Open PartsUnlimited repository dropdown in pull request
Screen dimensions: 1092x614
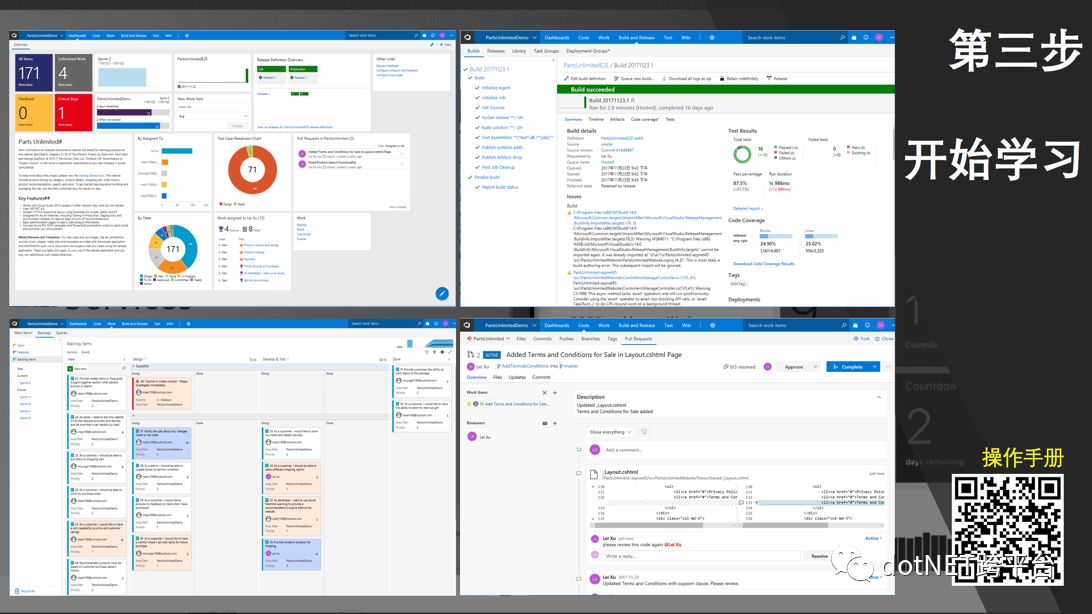point(509,338)
